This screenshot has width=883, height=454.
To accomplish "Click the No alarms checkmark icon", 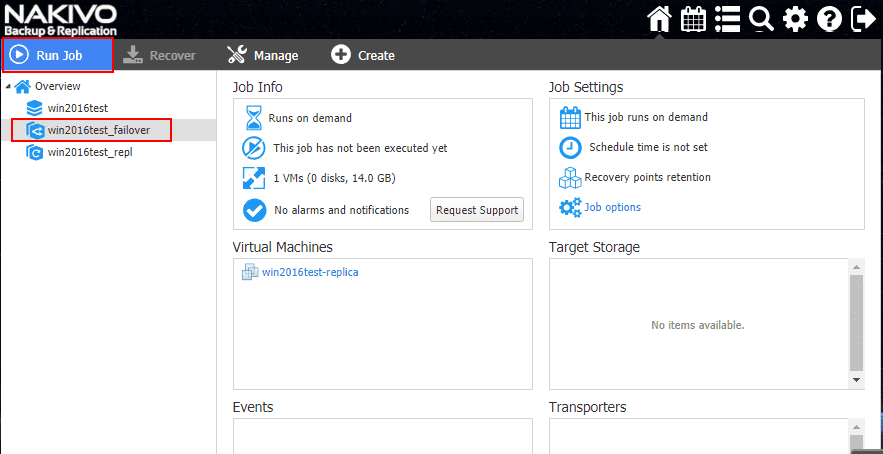I will 254,210.
